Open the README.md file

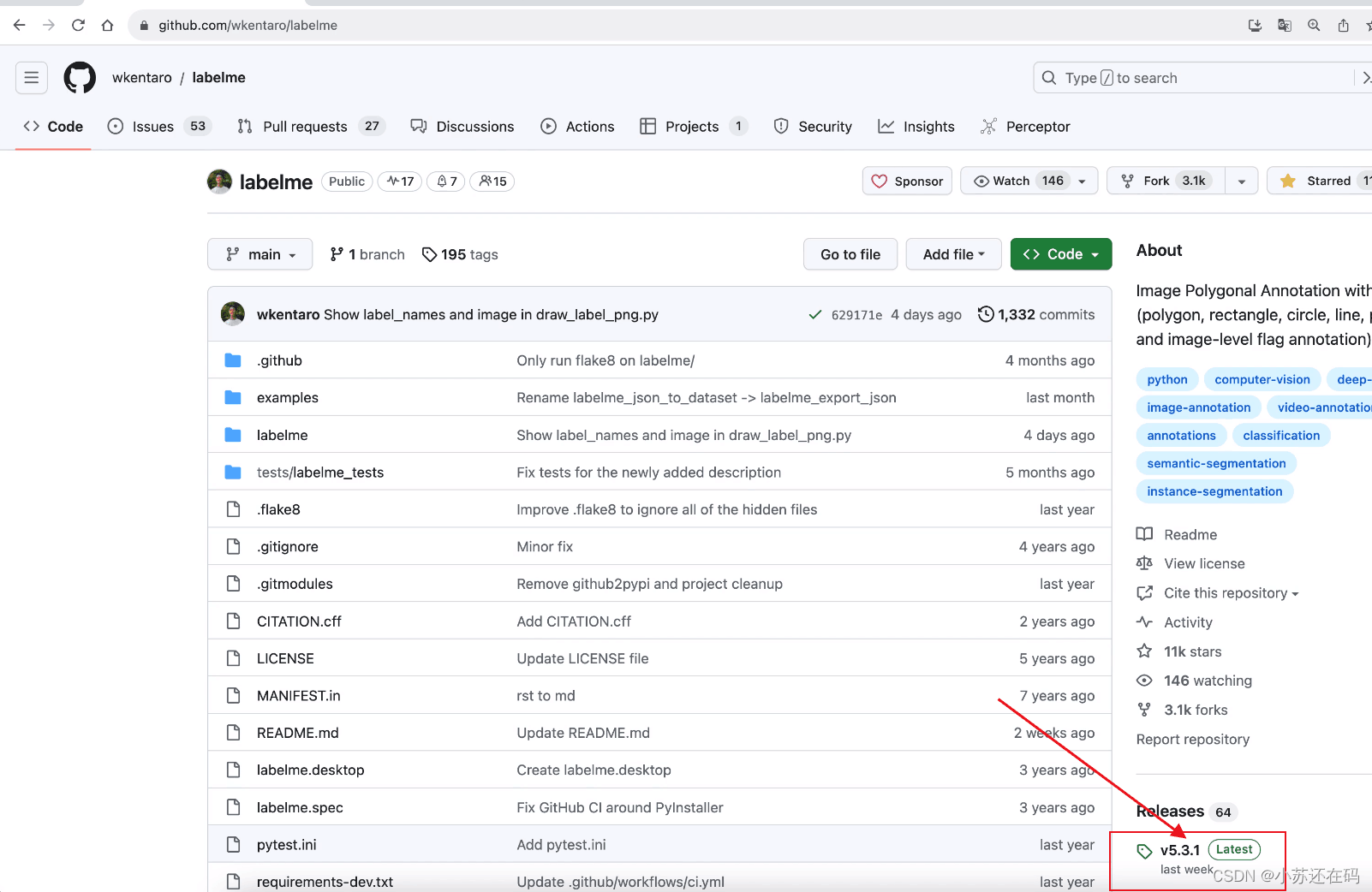(297, 733)
